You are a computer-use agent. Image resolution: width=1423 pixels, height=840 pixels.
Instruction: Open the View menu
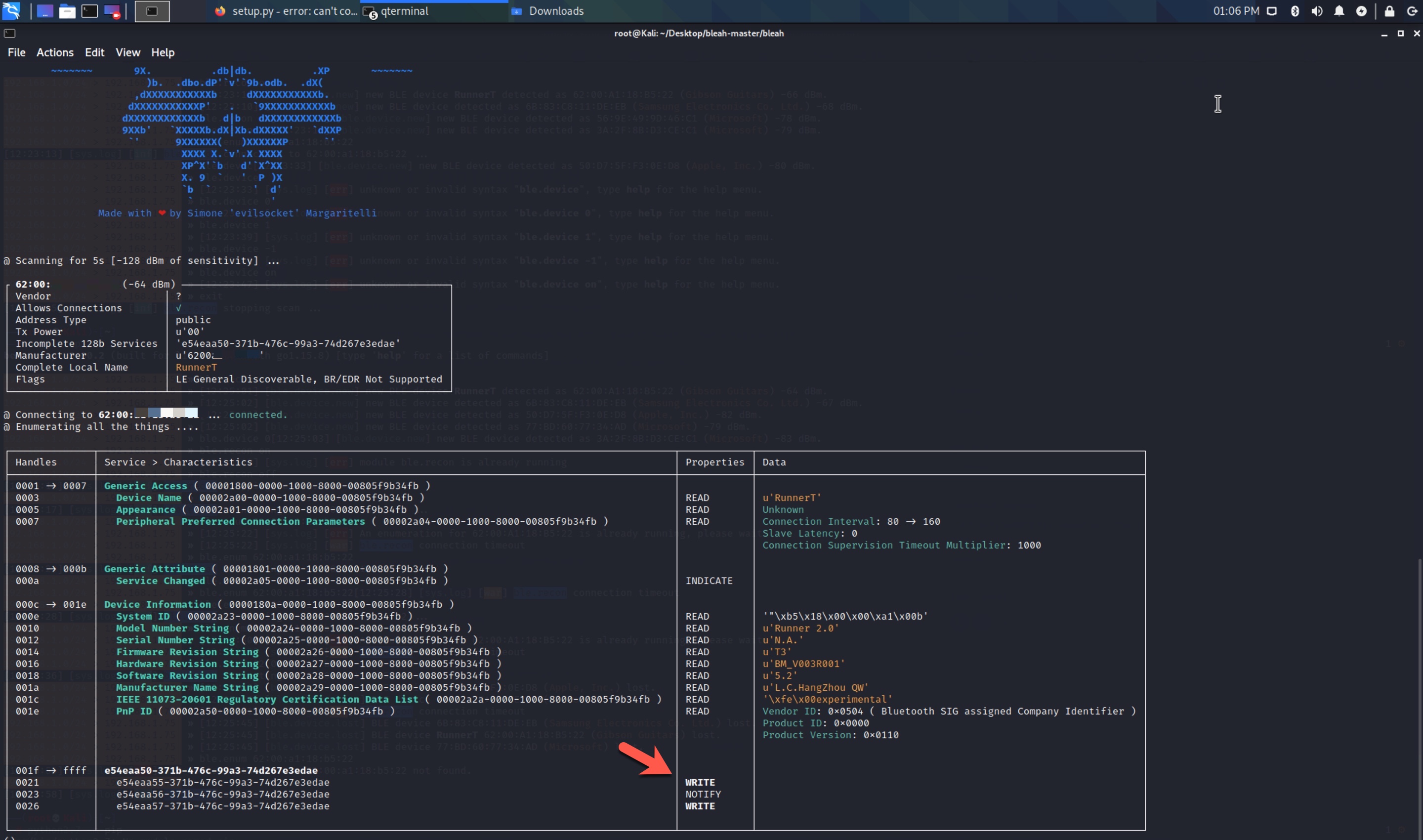[127, 52]
